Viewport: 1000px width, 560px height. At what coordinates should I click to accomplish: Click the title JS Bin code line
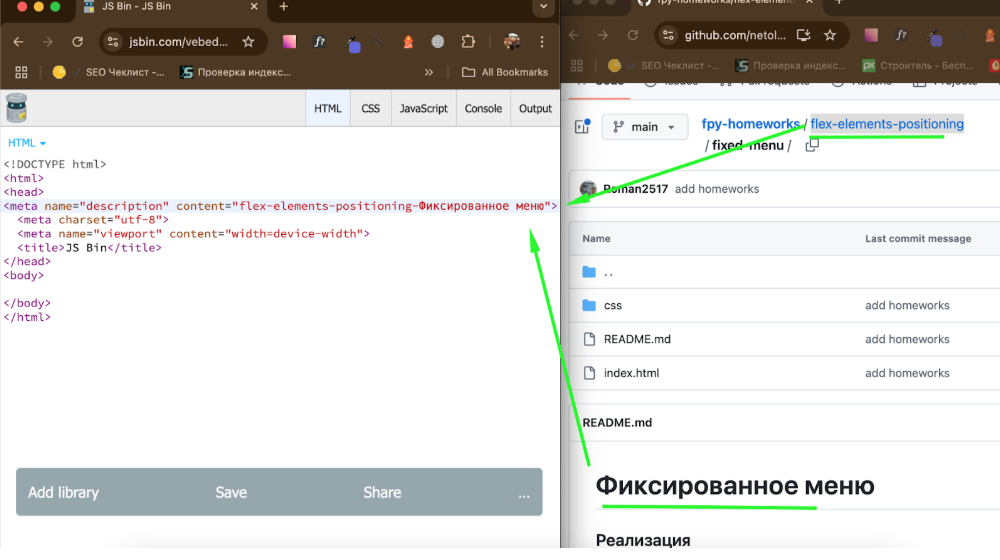tap(89, 247)
